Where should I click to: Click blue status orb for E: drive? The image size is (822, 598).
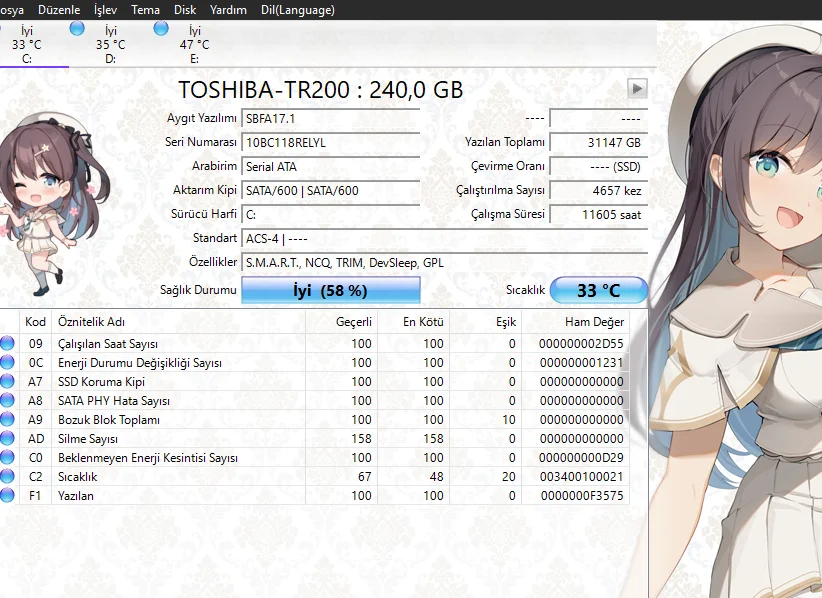click(161, 28)
